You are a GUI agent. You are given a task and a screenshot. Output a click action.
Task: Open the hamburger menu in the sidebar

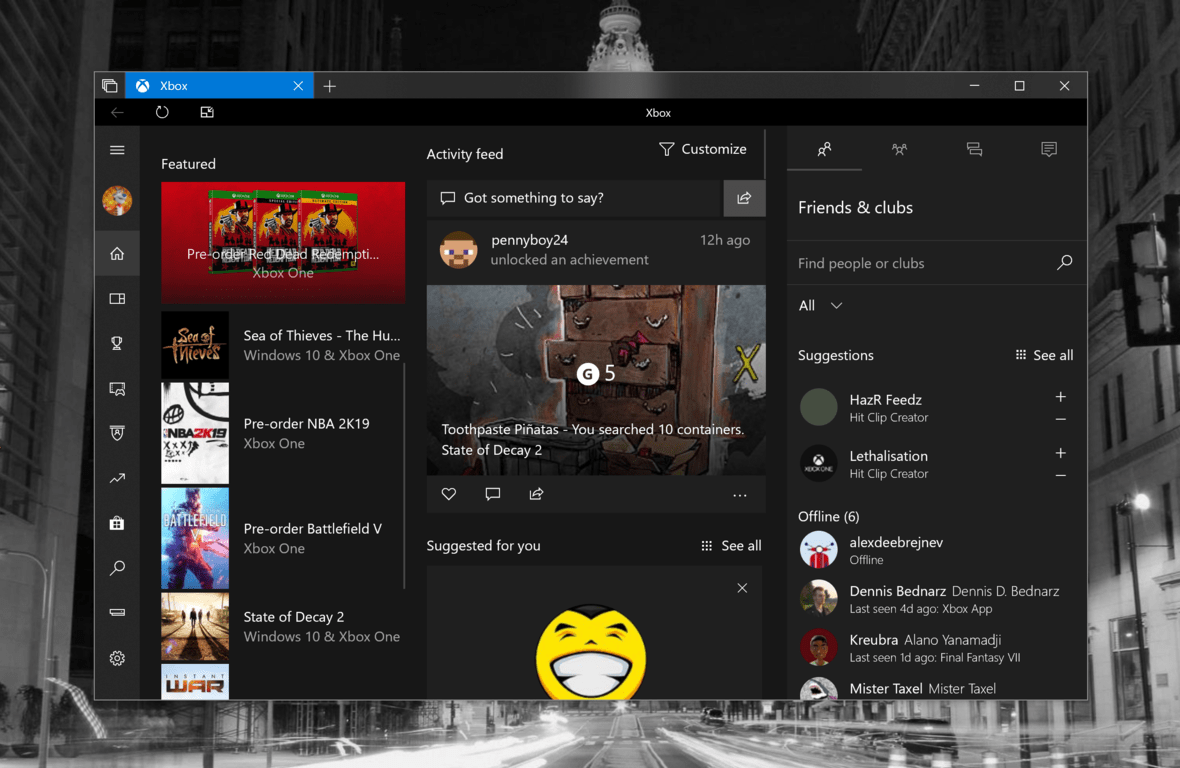coord(117,150)
